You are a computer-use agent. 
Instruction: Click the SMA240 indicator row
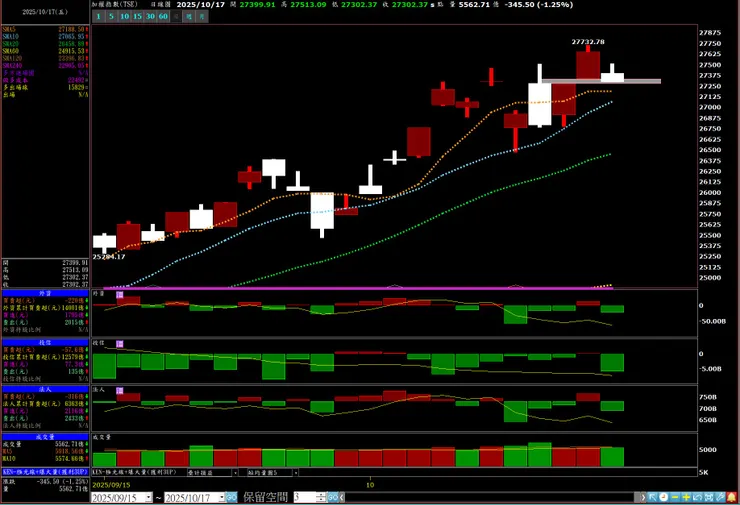click(x=45, y=66)
